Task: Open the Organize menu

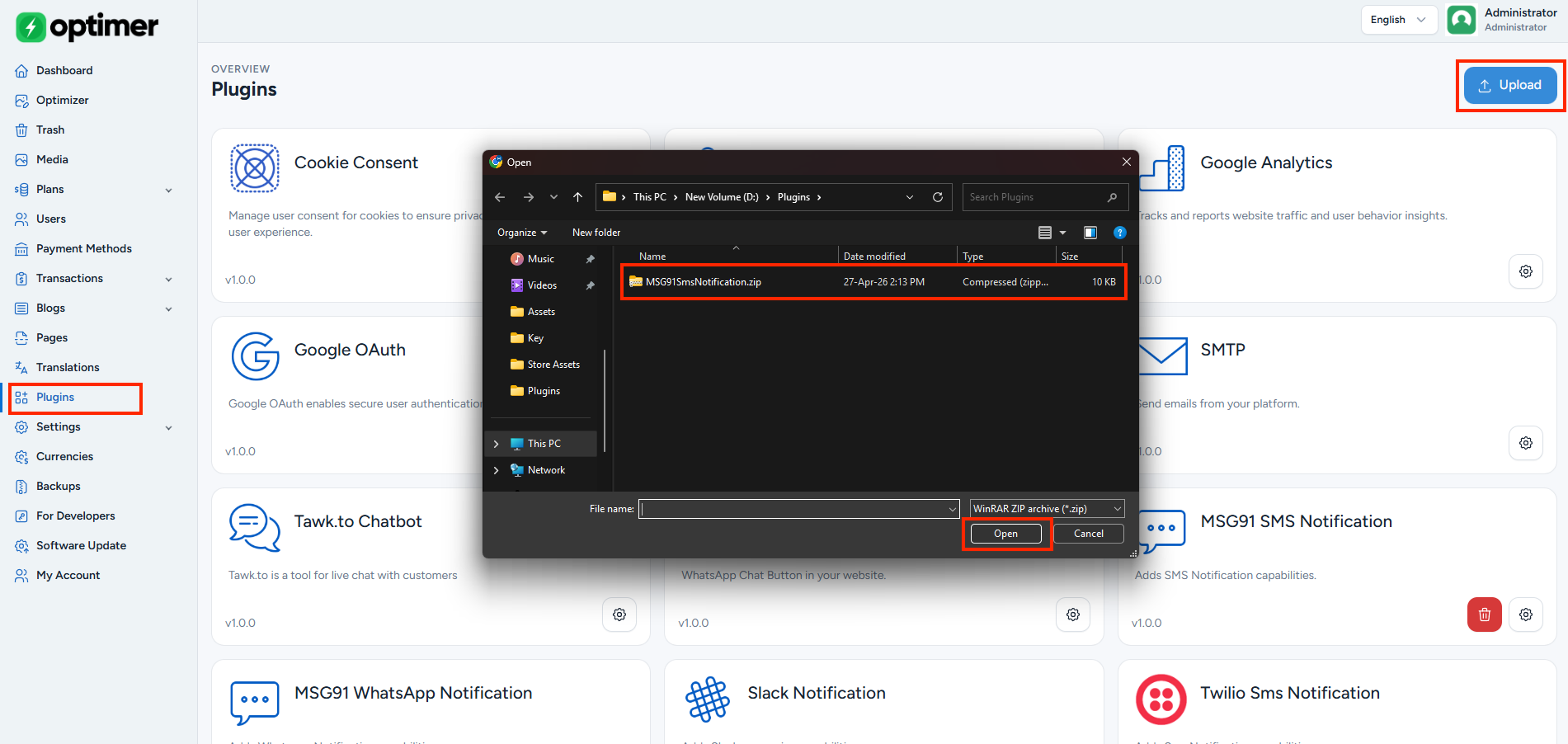Action: pos(522,233)
